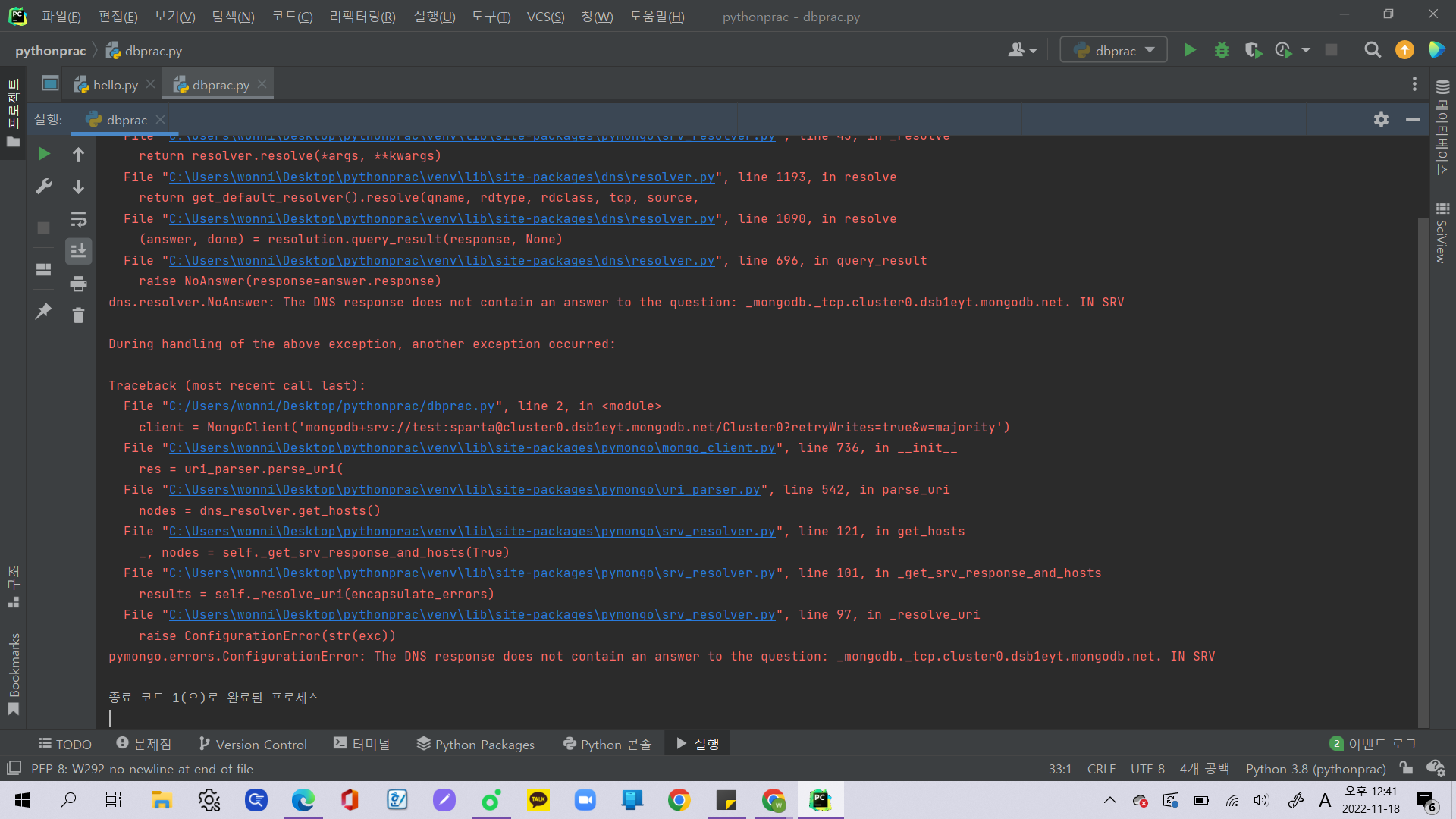This screenshot has width=1456, height=819.
Task: Change the 4개 공백 indent setting
Action: point(1204,769)
